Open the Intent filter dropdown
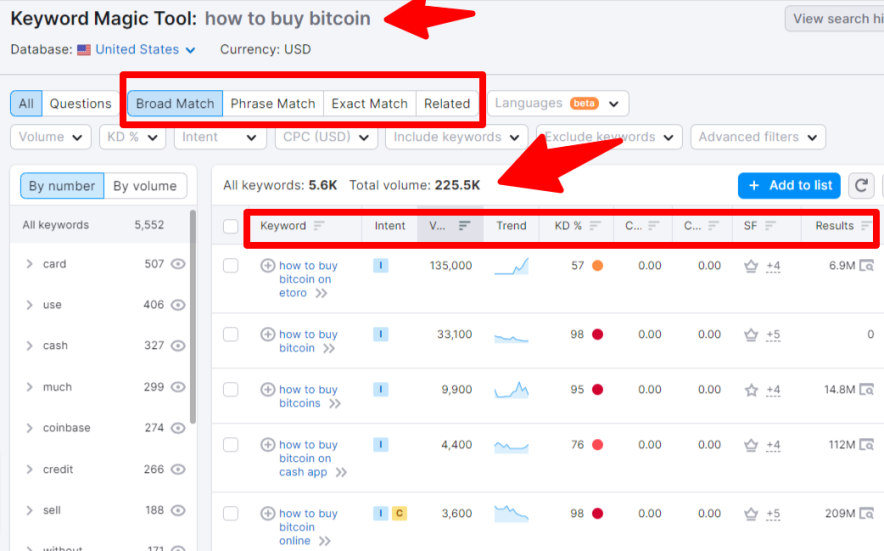 (x=220, y=137)
